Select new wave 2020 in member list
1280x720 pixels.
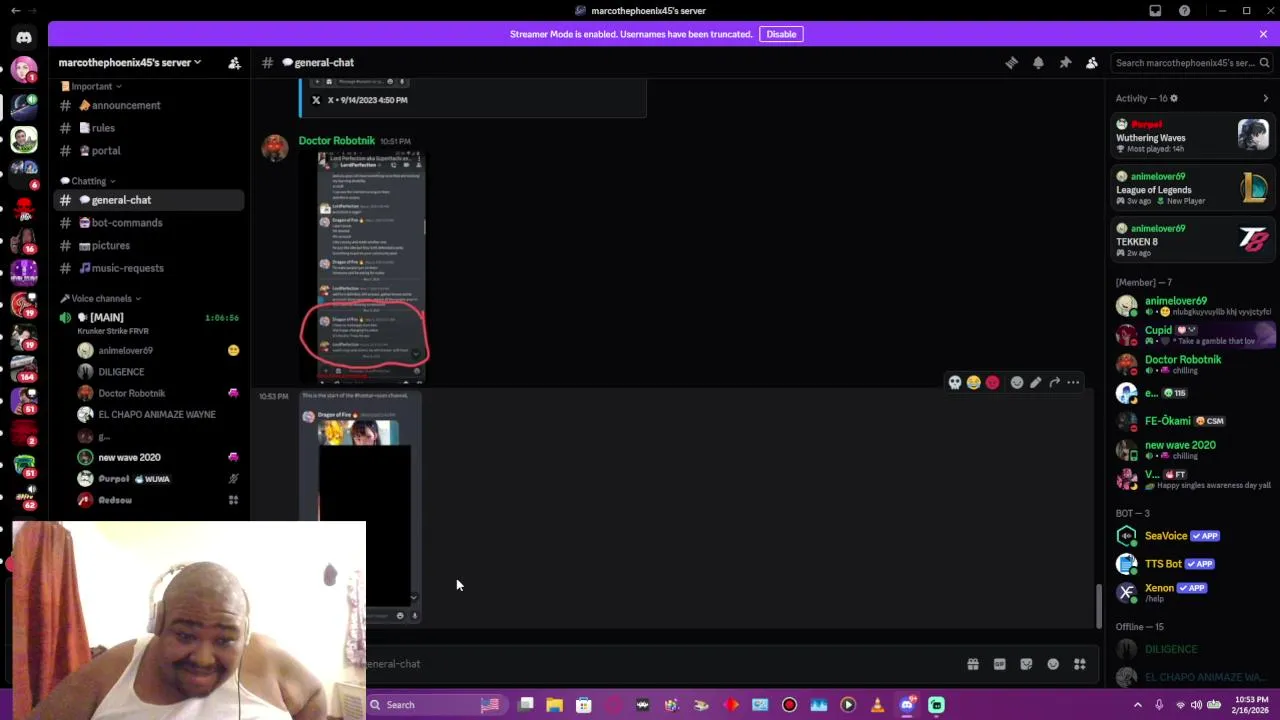pyautogui.click(x=1193, y=450)
